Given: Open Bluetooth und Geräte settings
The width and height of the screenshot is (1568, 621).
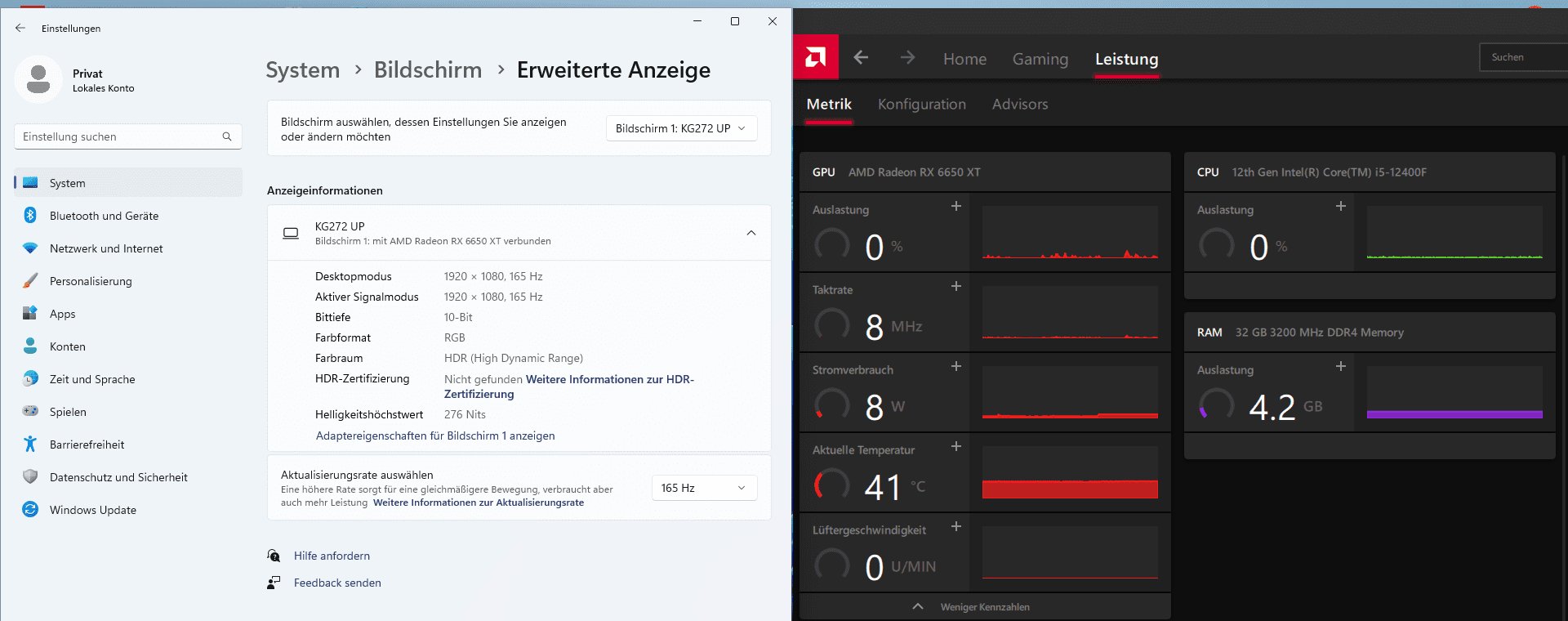Looking at the screenshot, I should 128,216.
